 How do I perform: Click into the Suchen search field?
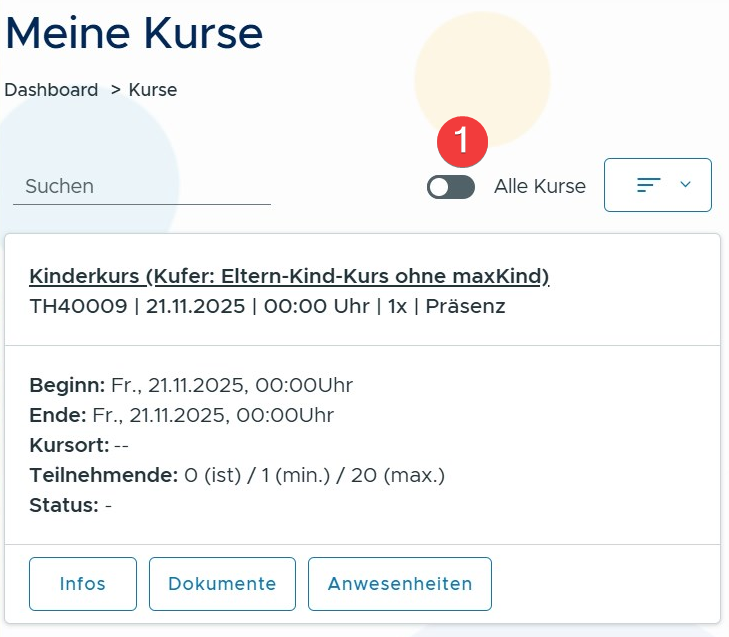[142, 187]
